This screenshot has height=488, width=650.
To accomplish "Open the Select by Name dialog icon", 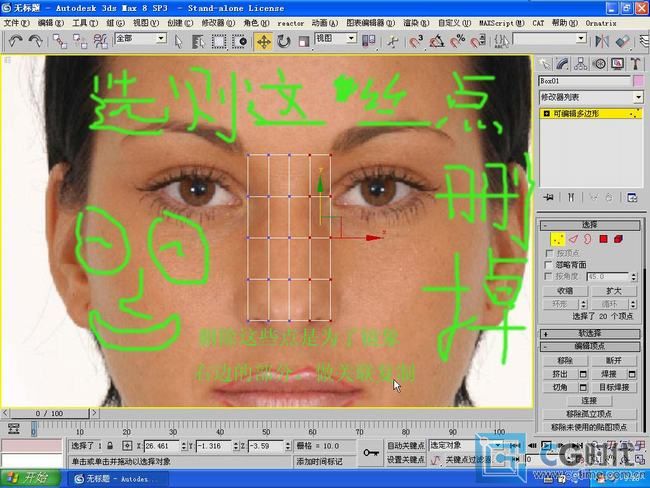I will [x=199, y=41].
